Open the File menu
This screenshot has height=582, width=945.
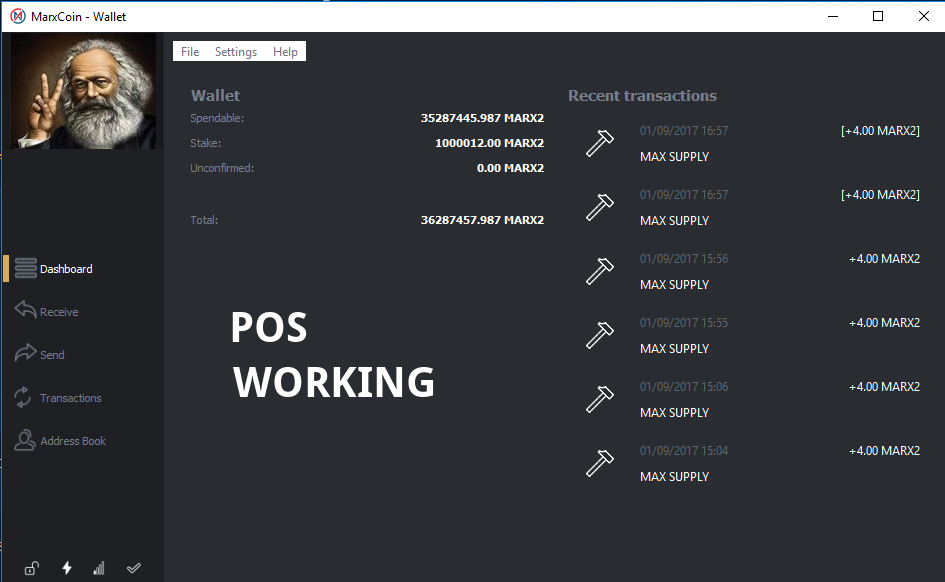190,52
